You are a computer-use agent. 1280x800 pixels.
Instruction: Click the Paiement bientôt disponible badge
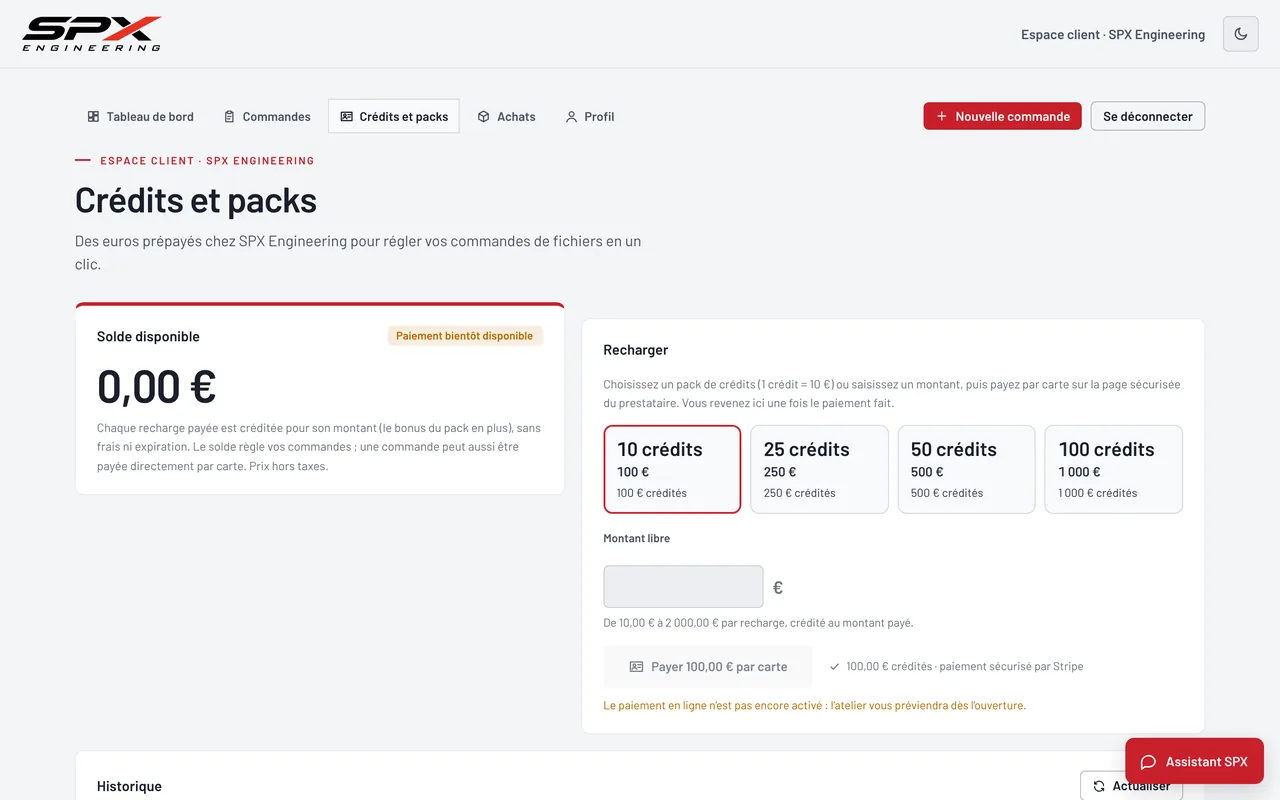coord(465,336)
